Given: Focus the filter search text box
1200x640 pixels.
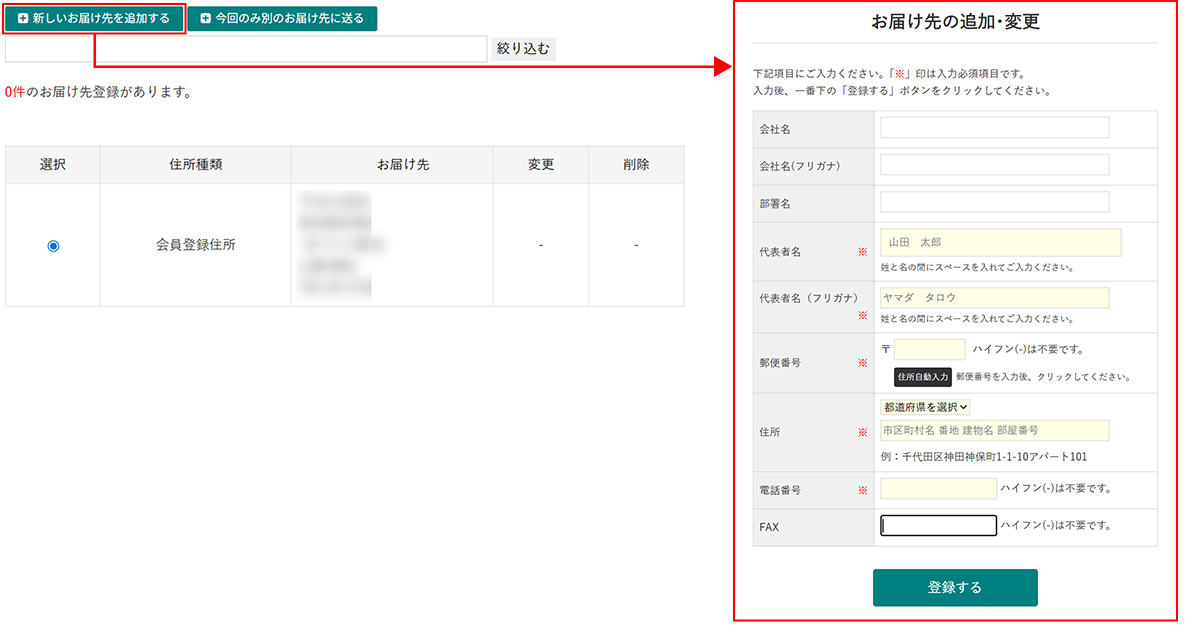Looking at the screenshot, I should (246, 49).
